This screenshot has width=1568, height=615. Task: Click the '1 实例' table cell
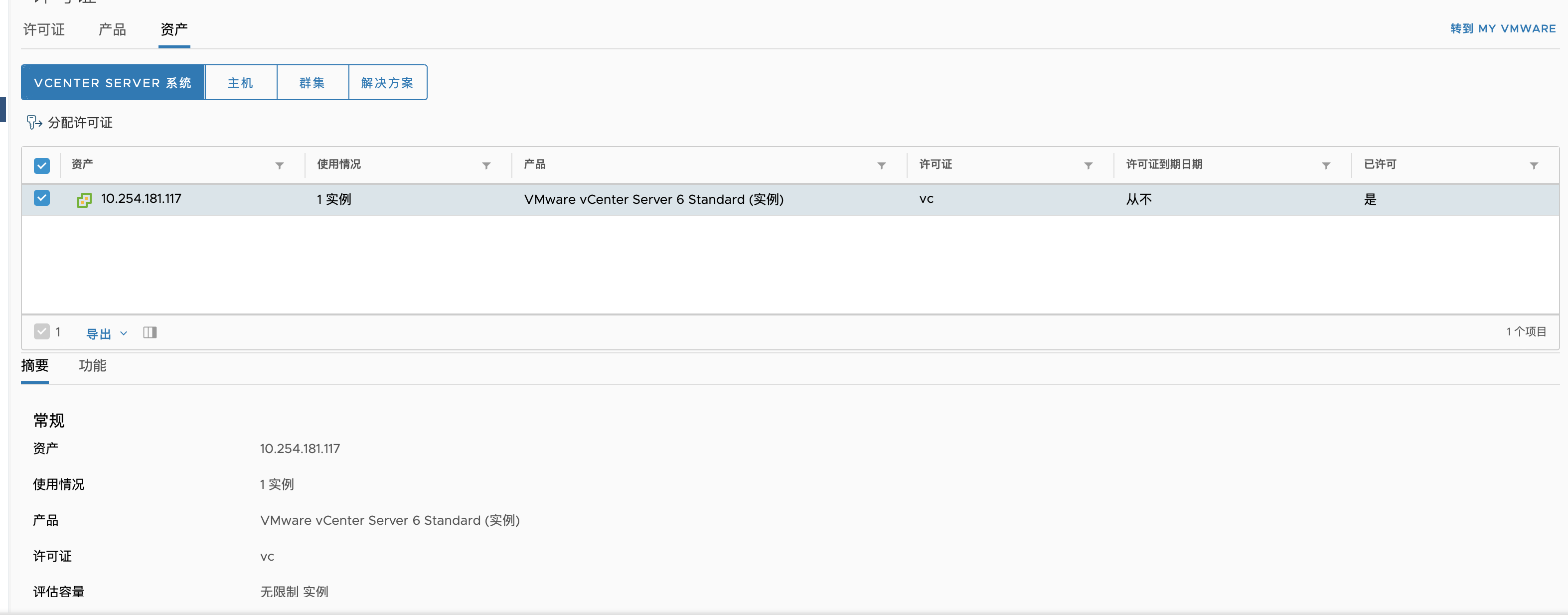[x=334, y=199]
